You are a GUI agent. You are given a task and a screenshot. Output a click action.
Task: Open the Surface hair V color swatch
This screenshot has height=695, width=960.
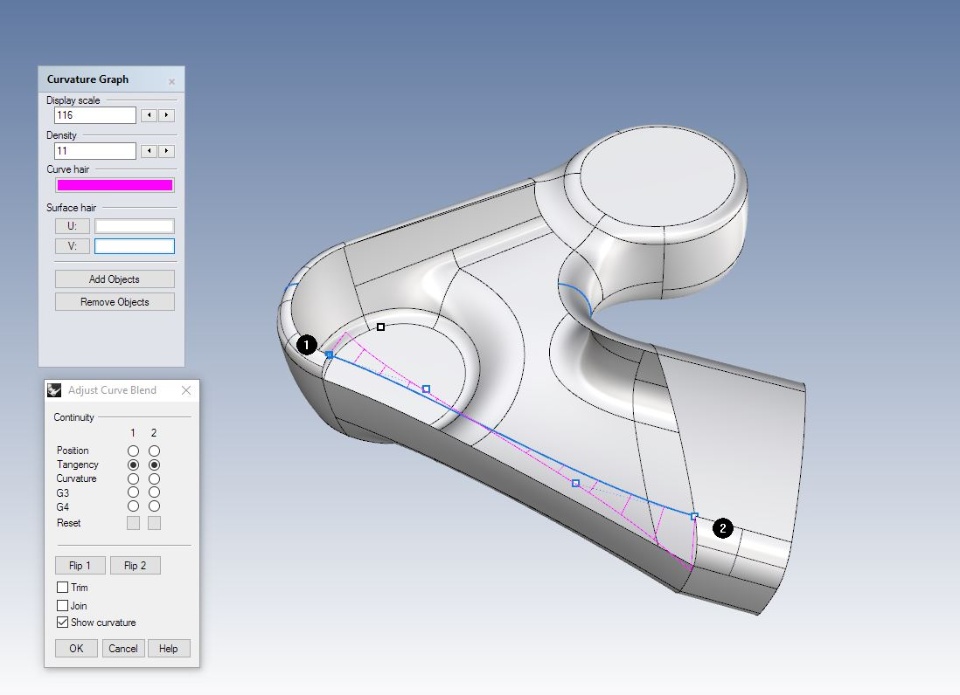click(134, 246)
